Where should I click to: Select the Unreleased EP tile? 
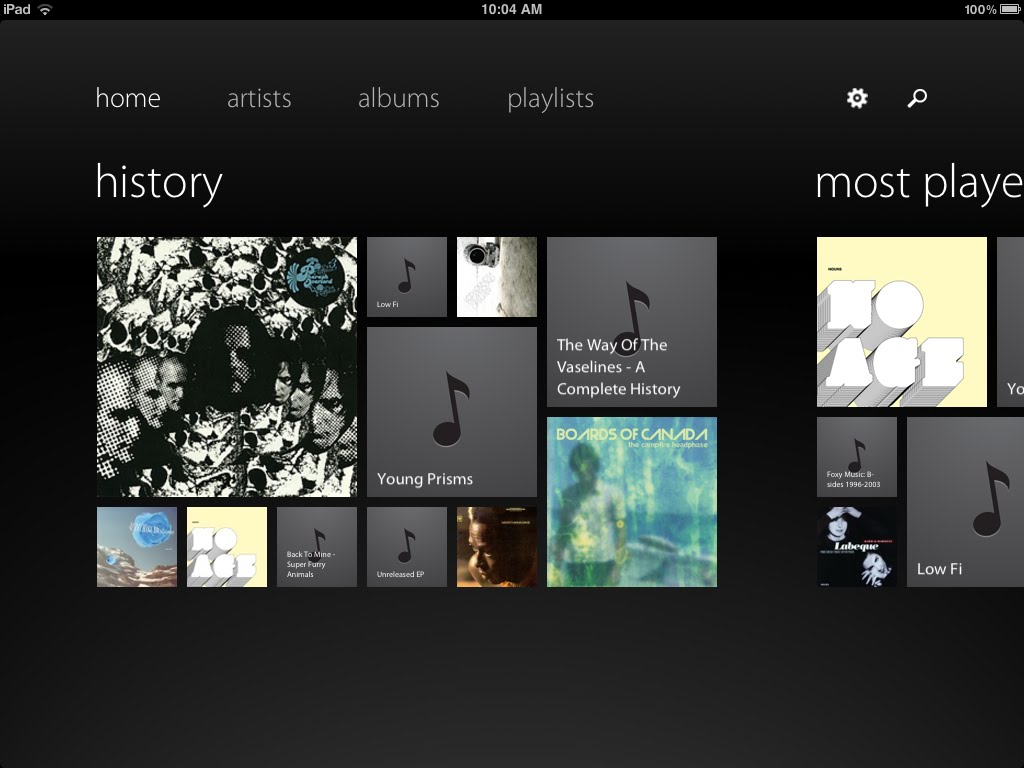[x=407, y=547]
